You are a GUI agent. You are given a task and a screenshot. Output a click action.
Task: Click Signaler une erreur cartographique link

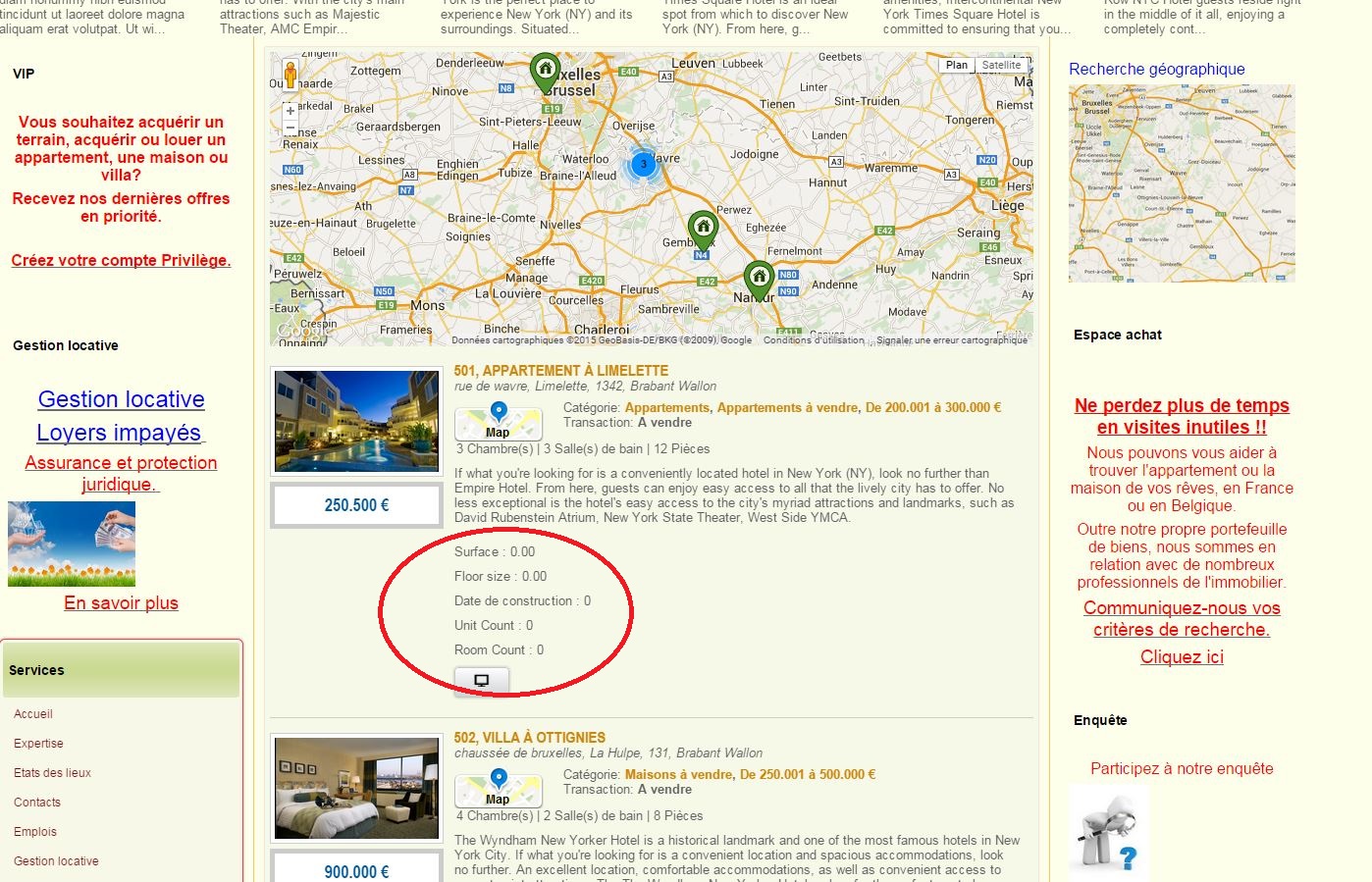coord(952,340)
